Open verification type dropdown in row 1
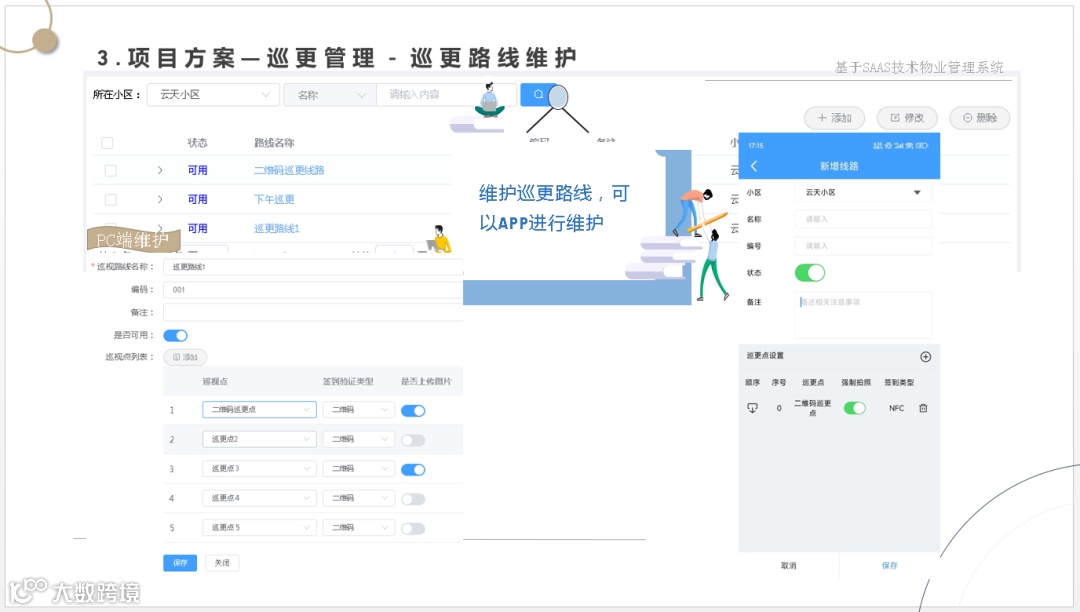 [359, 410]
